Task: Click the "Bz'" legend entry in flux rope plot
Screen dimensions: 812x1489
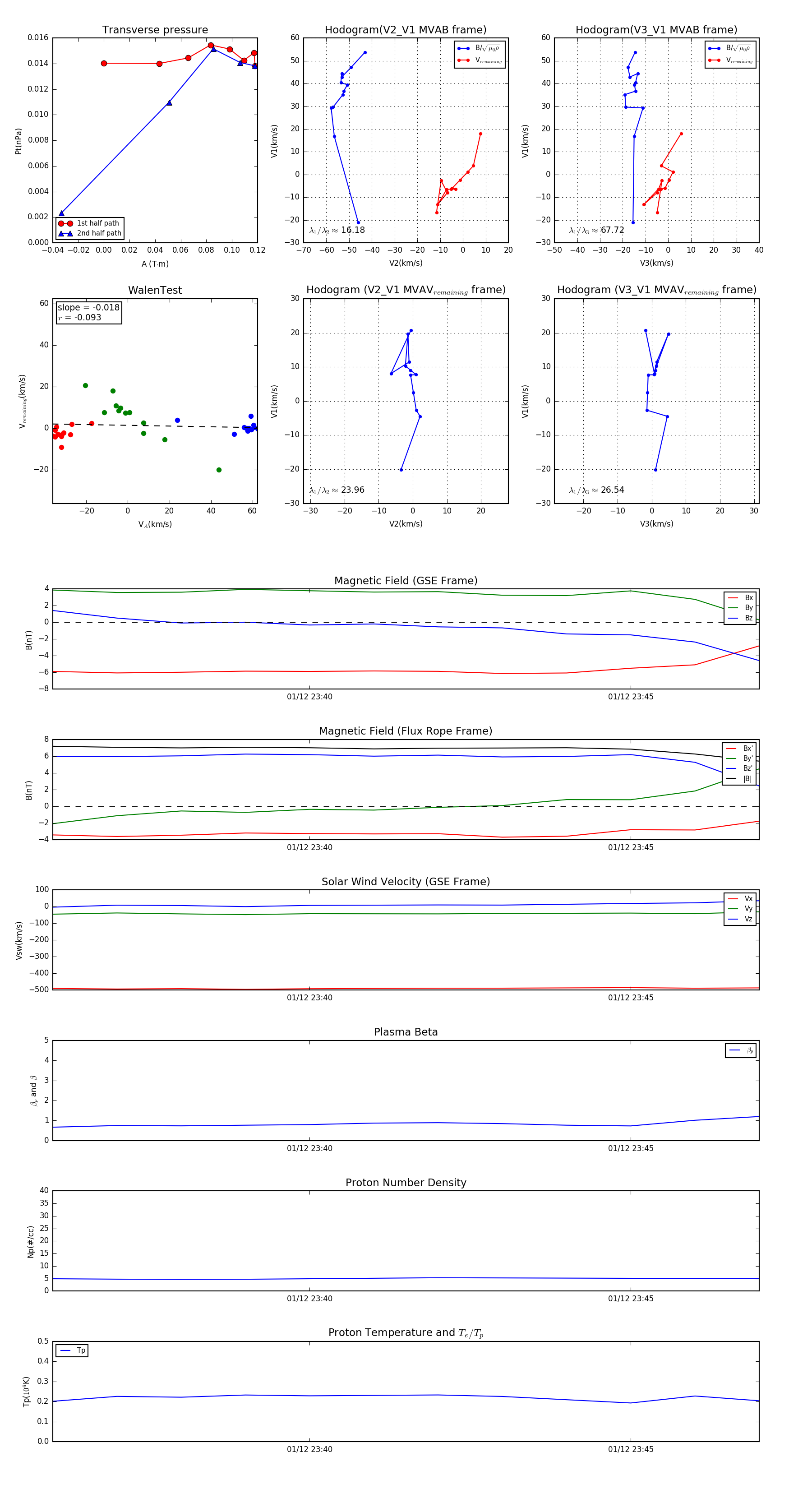Action: tap(739, 768)
